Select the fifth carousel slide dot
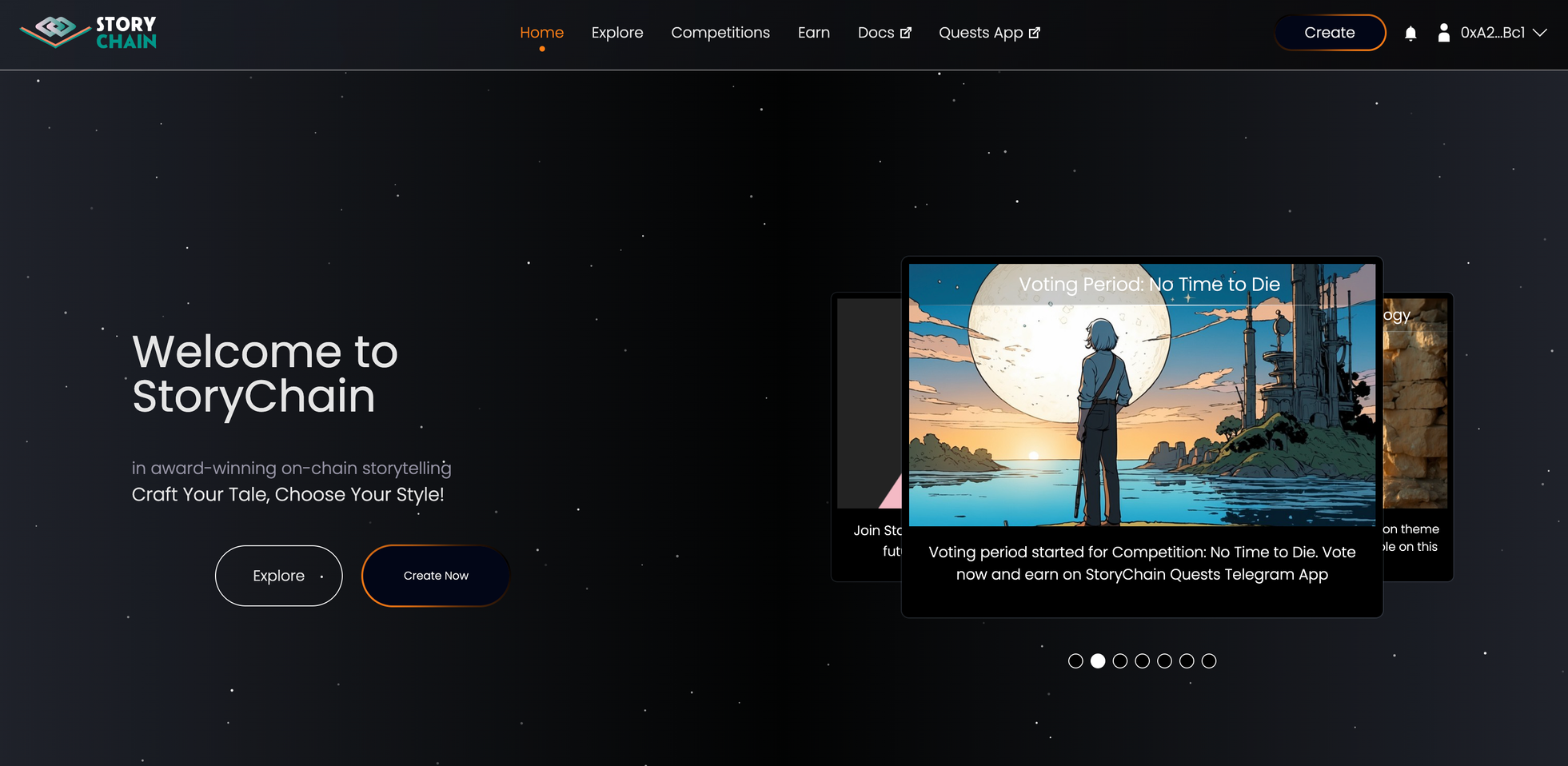1568x766 pixels. tap(1164, 661)
